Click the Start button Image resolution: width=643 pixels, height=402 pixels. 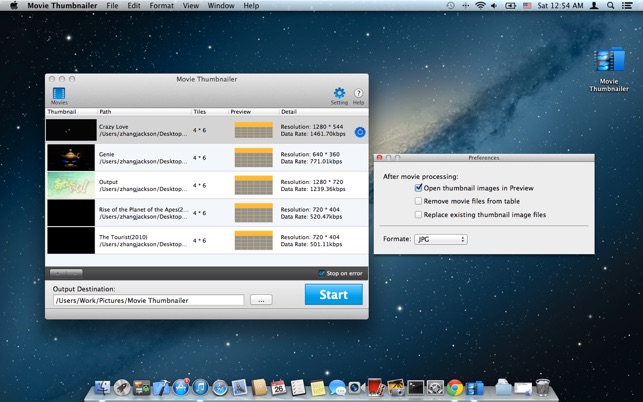[334, 295]
